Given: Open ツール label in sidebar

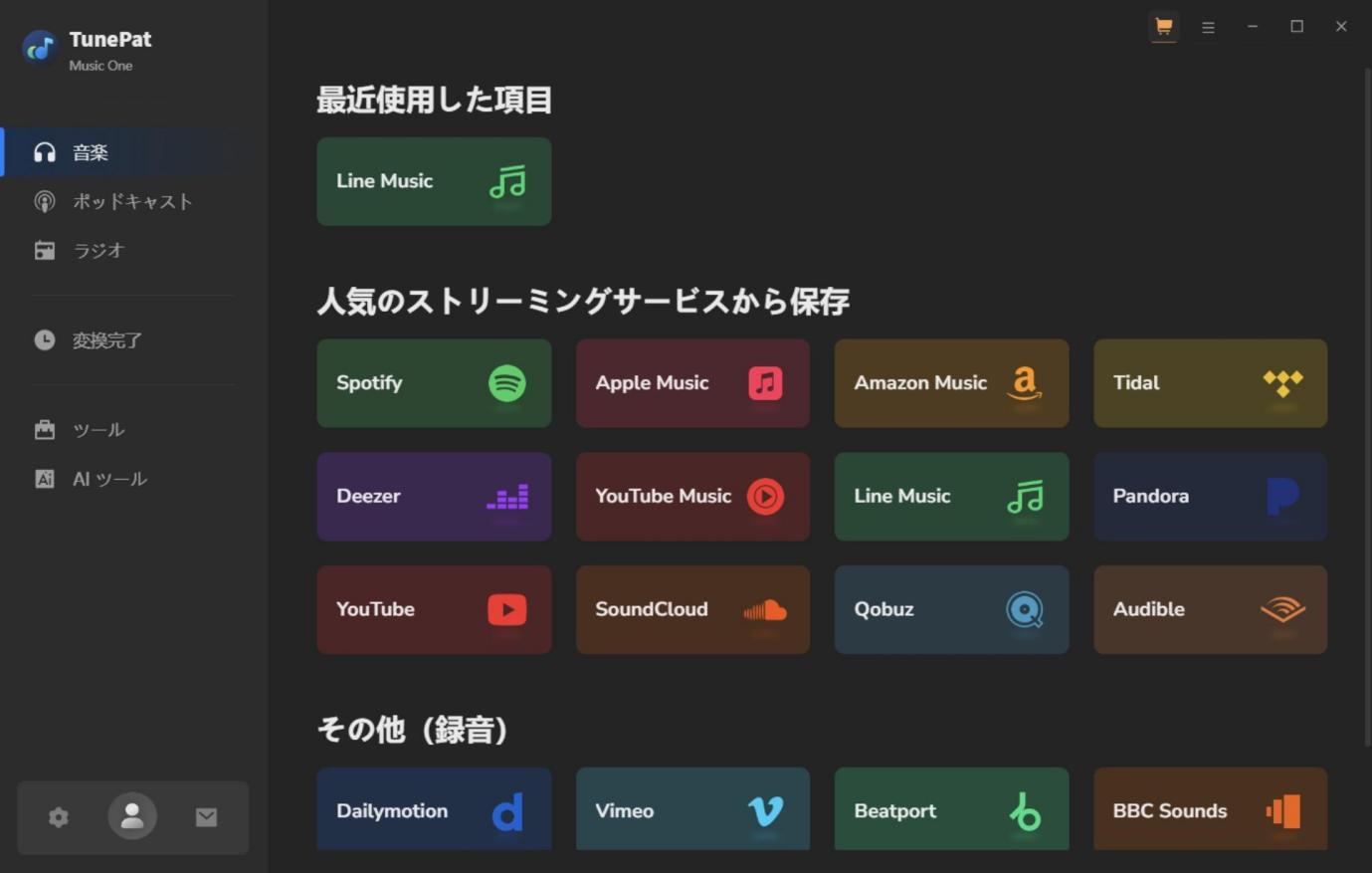Looking at the screenshot, I should click(98, 430).
